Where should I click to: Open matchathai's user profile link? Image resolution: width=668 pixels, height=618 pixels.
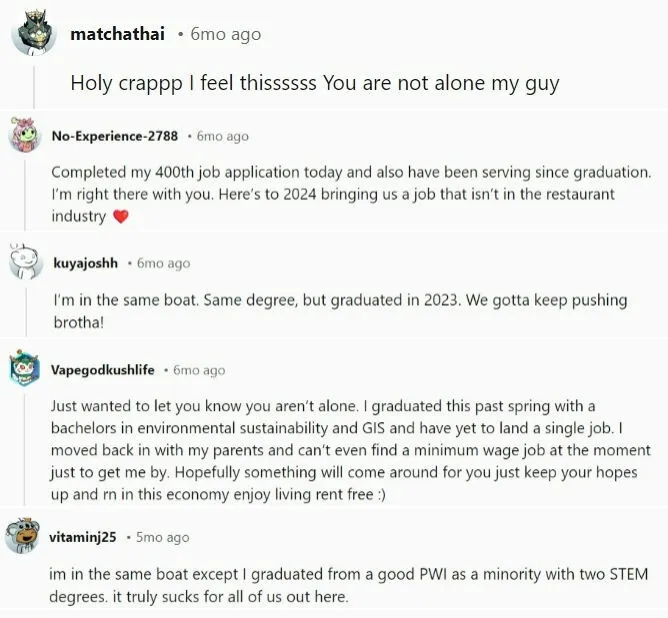117,34
